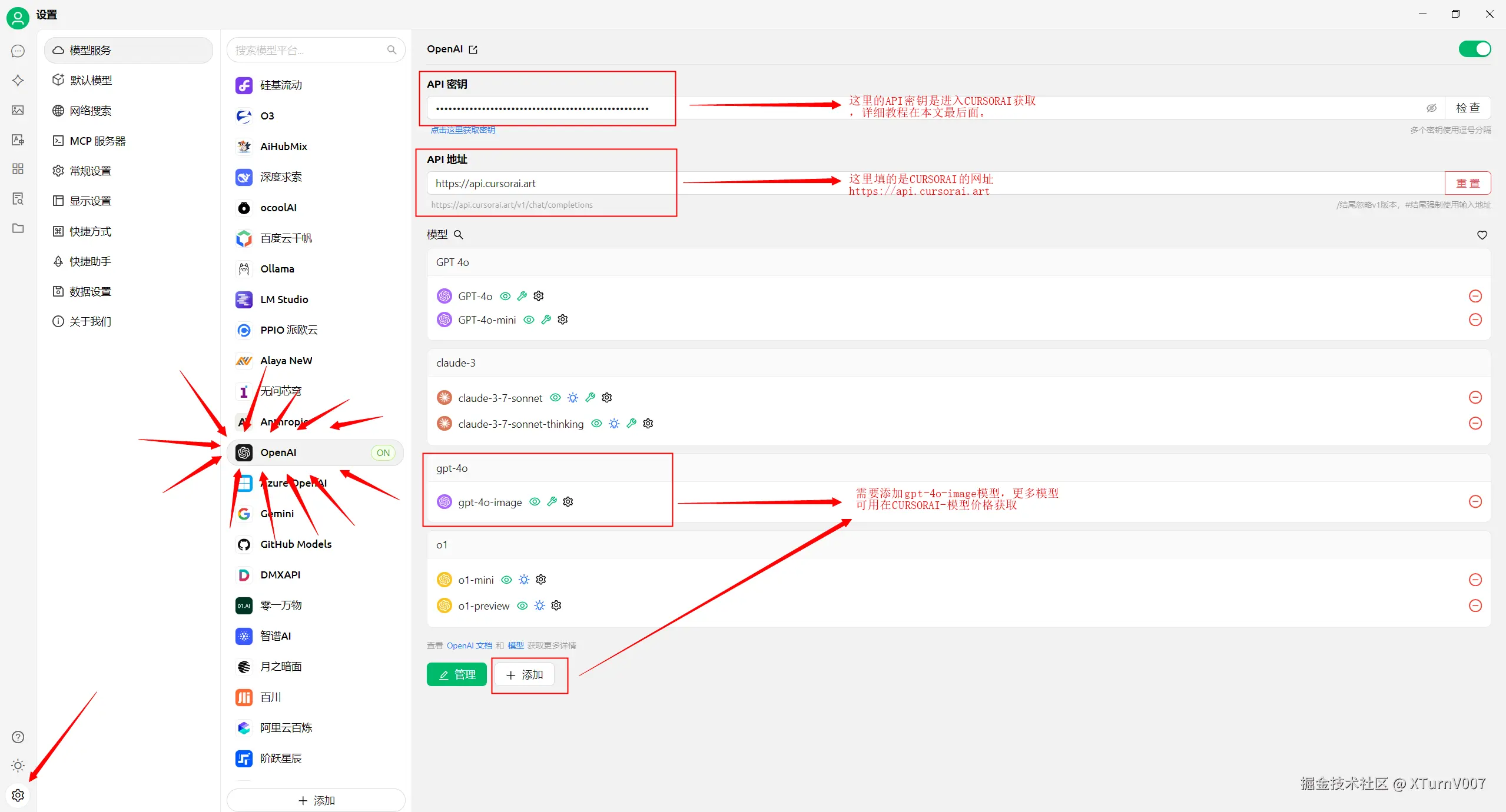This screenshot has height=812, width=1506.
Task: Remove the claude-3-7-sonnet model
Action: (1475, 398)
